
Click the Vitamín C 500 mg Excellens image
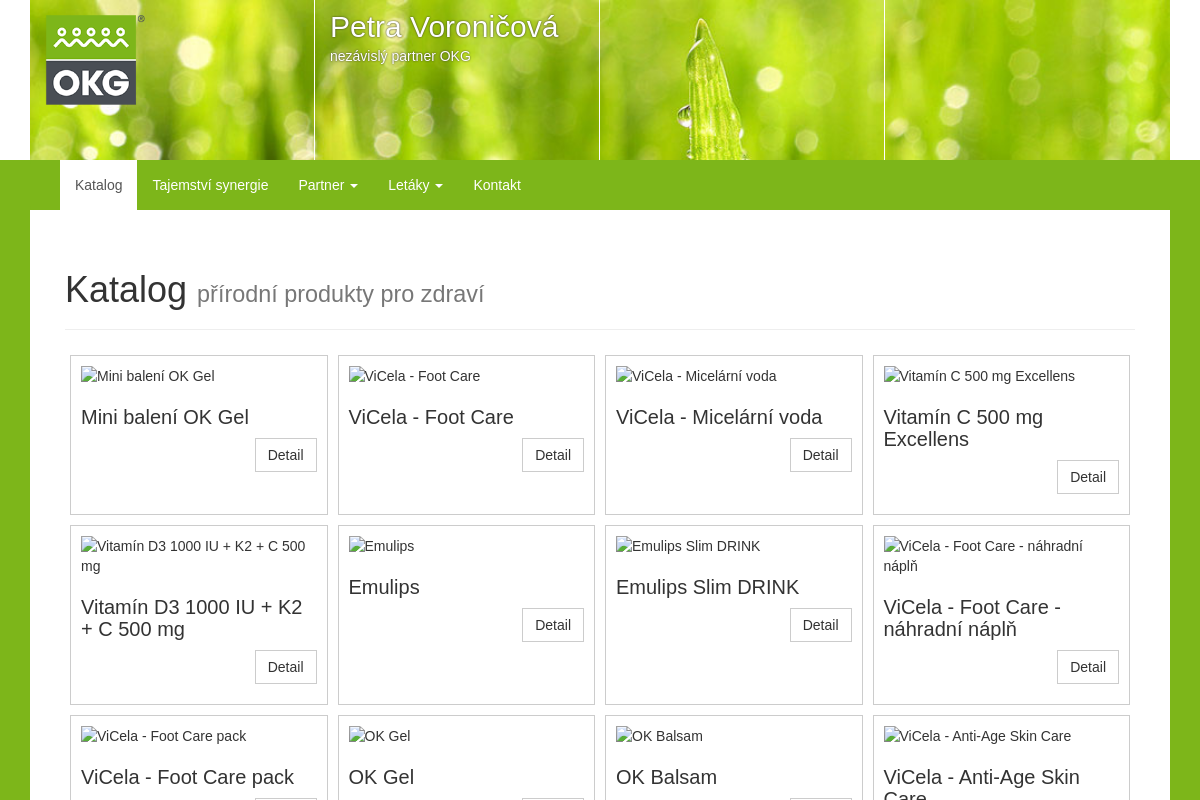click(979, 376)
